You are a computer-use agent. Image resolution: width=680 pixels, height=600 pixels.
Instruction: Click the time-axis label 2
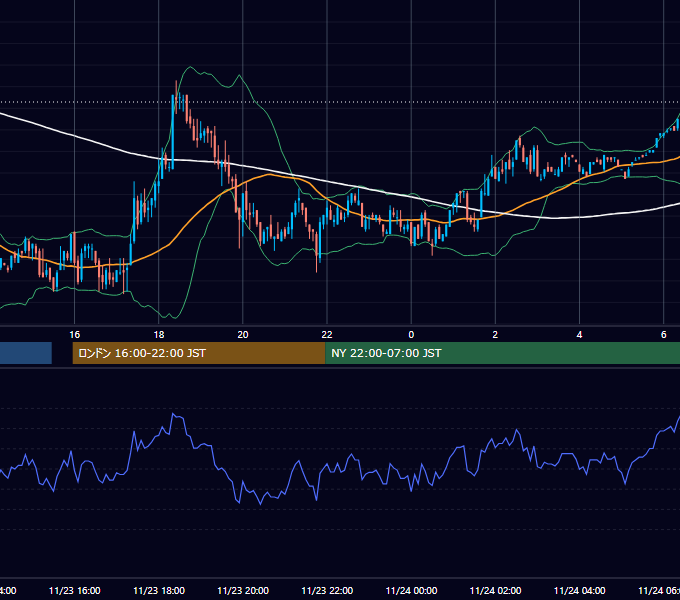click(x=495, y=334)
